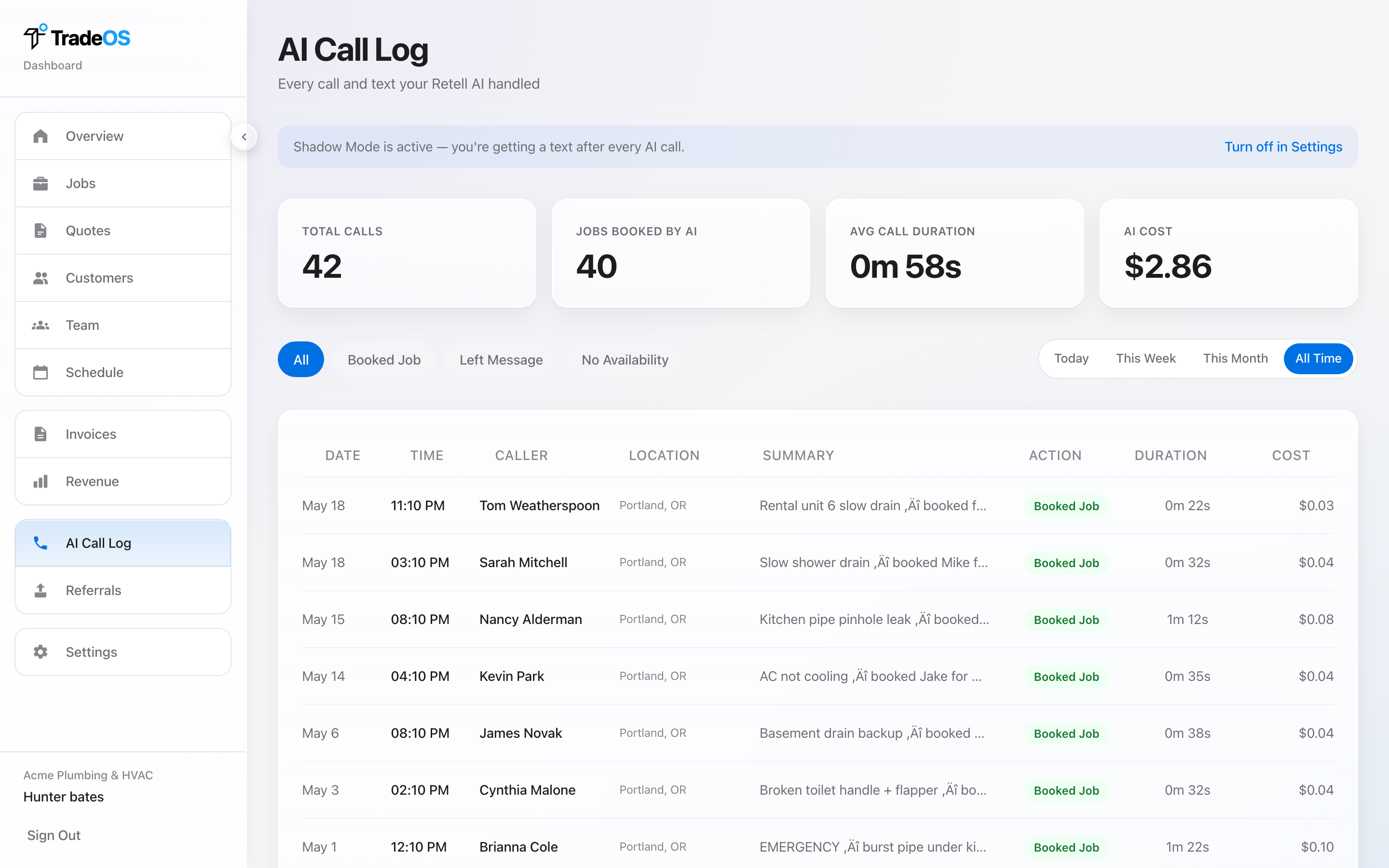Image resolution: width=1389 pixels, height=868 pixels.
Task: Open the Revenue page
Action: point(123,481)
